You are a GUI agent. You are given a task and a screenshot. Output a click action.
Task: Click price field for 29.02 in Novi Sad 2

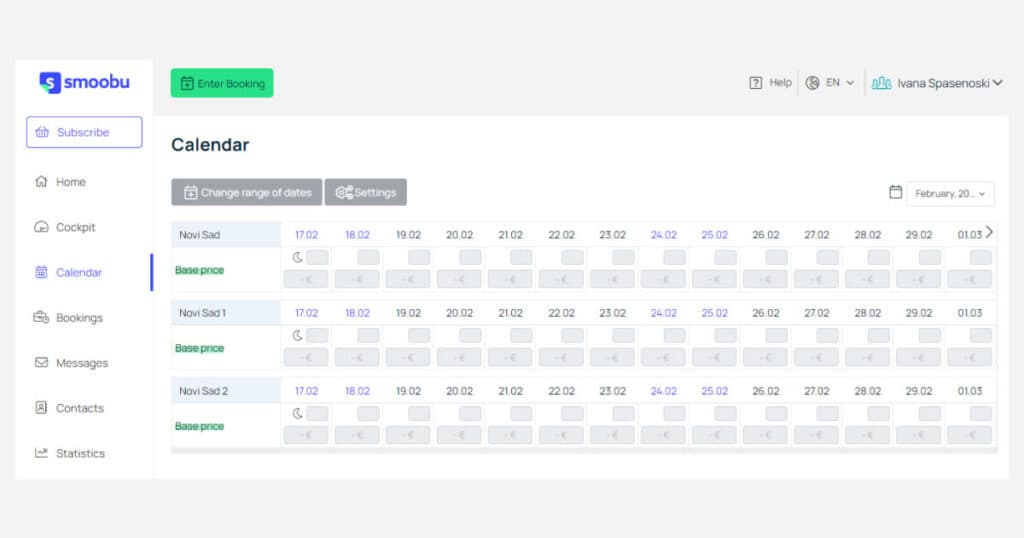click(x=919, y=435)
